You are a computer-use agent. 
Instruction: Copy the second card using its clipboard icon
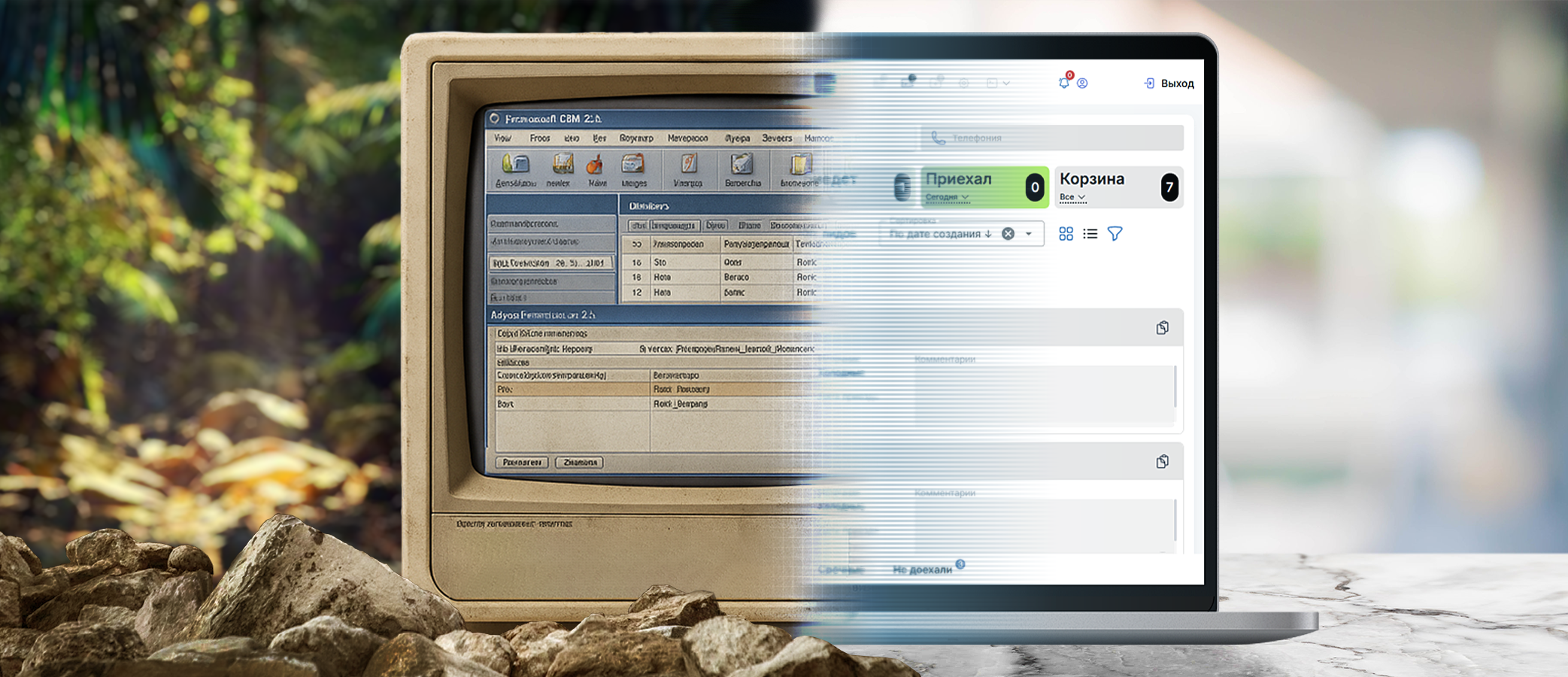1163,461
